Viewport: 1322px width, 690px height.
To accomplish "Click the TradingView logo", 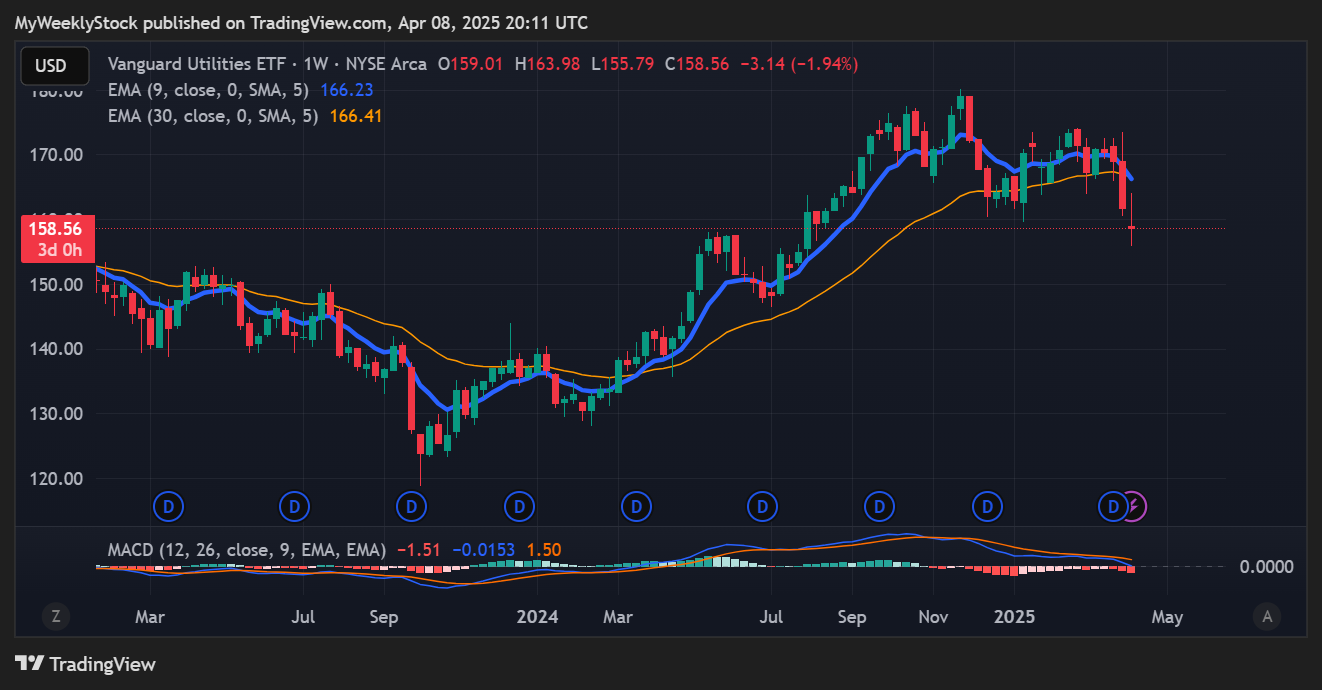I will [86, 663].
